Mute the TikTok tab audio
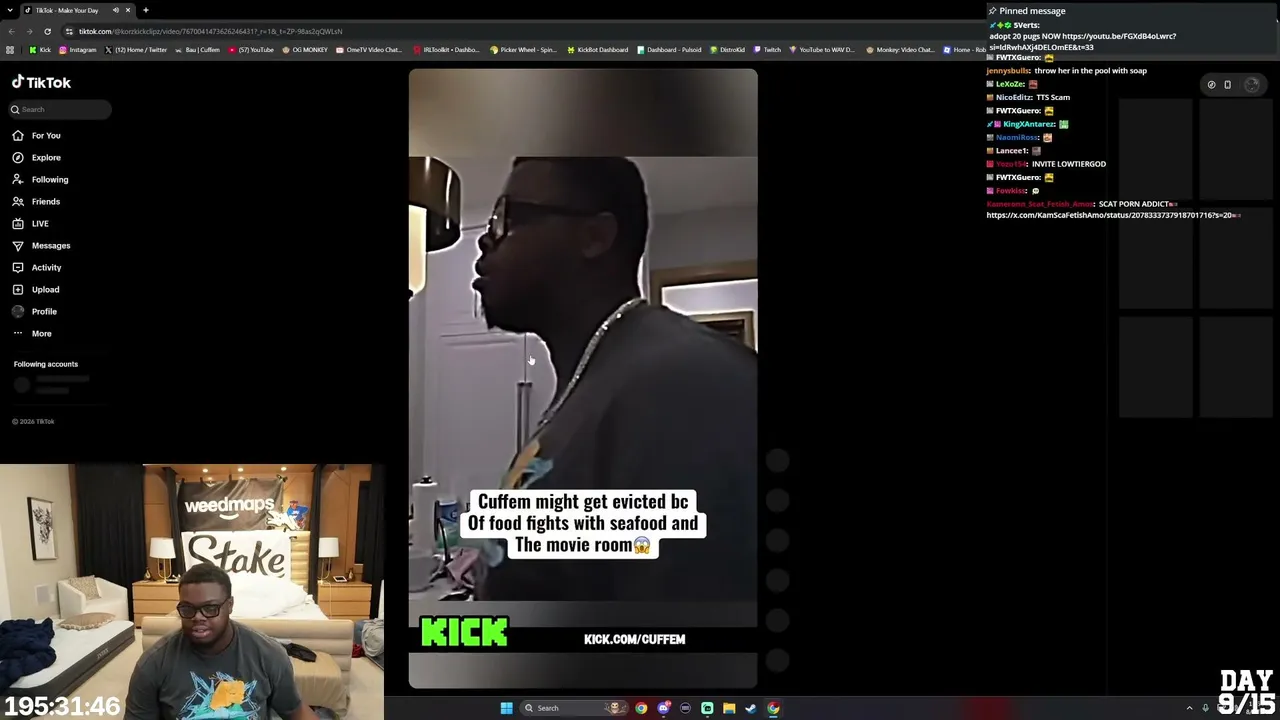Image resolution: width=1280 pixels, height=720 pixels. click(116, 10)
